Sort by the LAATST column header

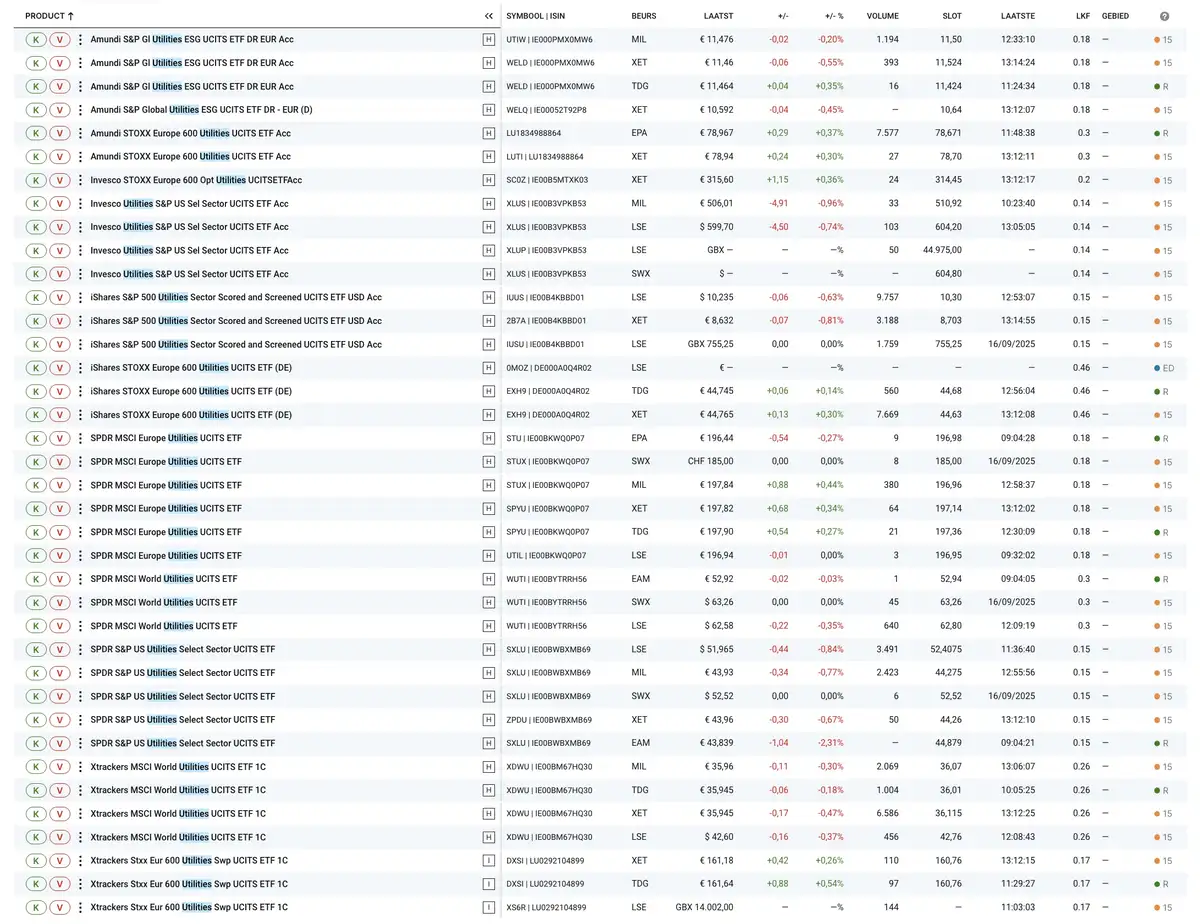pyautogui.click(x=718, y=16)
